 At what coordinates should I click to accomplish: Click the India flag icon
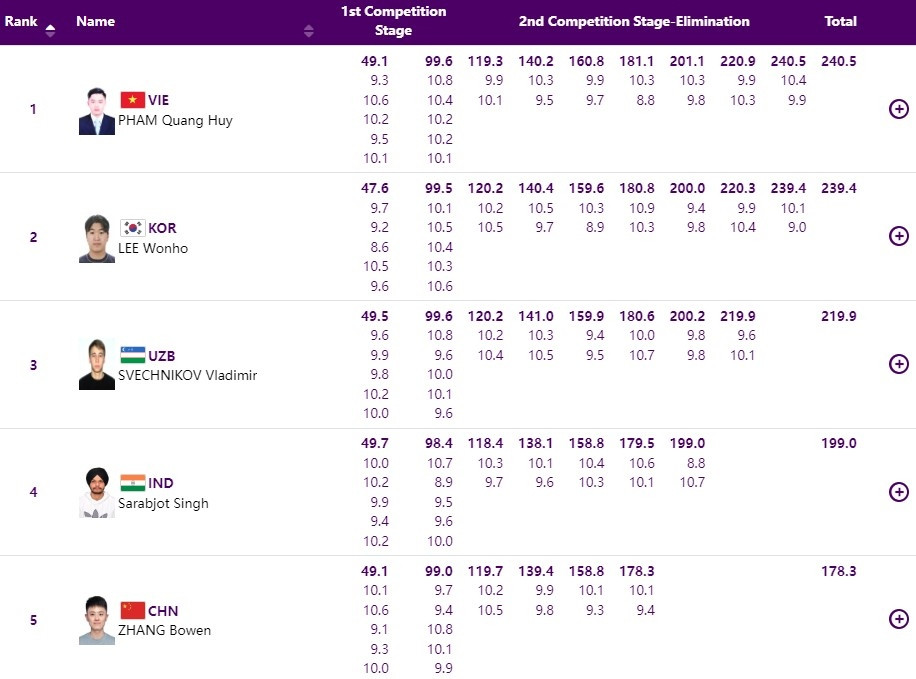(132, 483)
